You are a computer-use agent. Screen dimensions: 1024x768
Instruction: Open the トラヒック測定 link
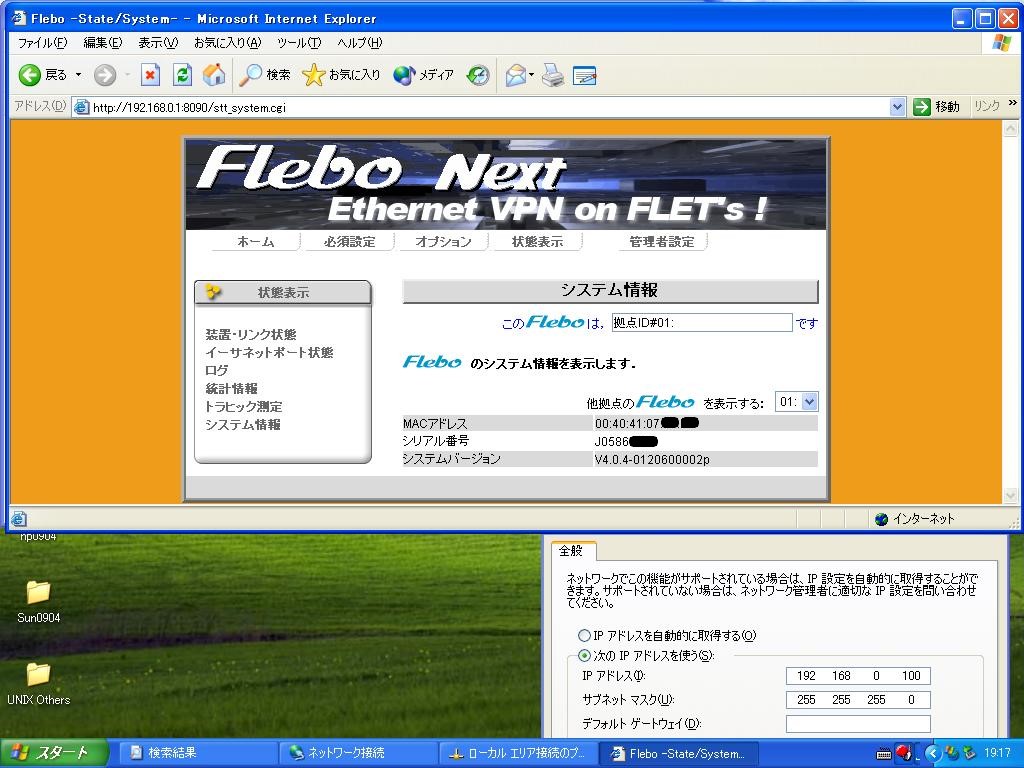[244, 406]
